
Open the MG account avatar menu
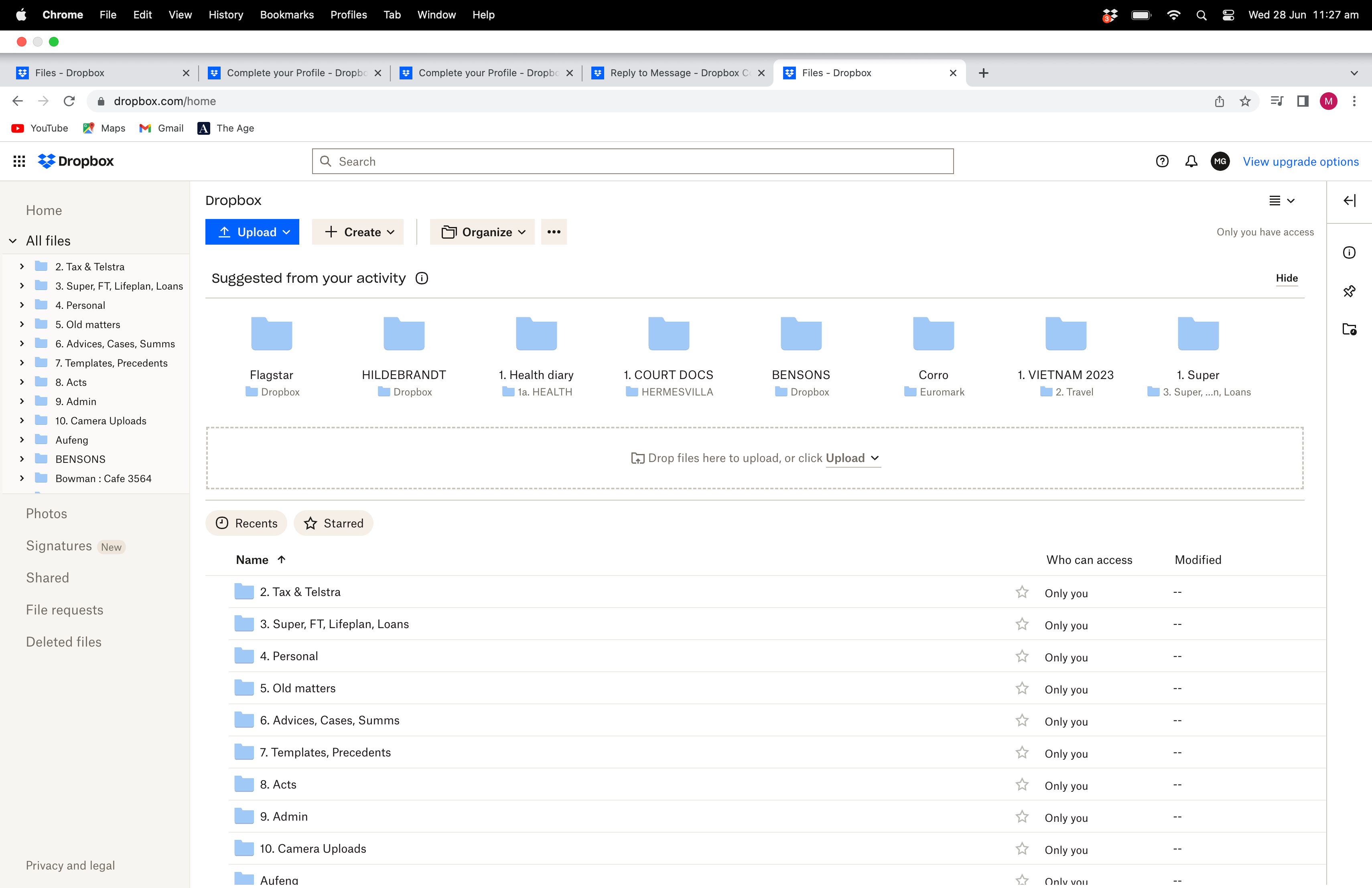[x=1220, y=161]
